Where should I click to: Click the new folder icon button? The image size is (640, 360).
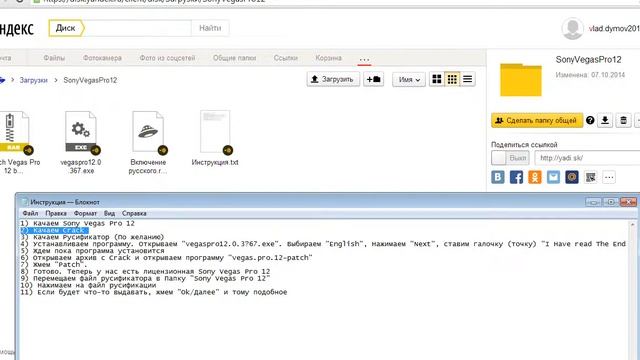[373, 79]
